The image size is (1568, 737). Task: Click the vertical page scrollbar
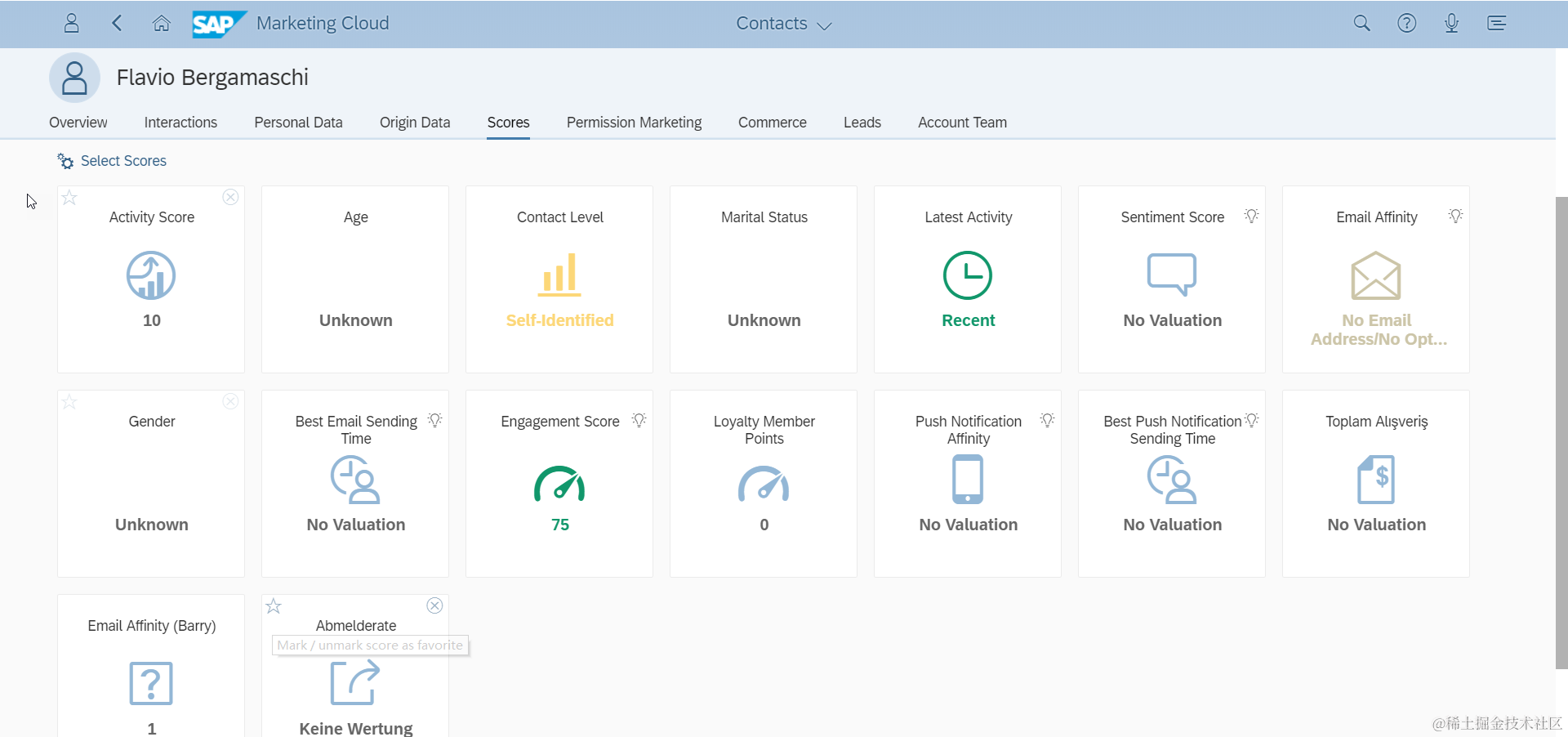pyautogui.click(x=1561, y=433)
